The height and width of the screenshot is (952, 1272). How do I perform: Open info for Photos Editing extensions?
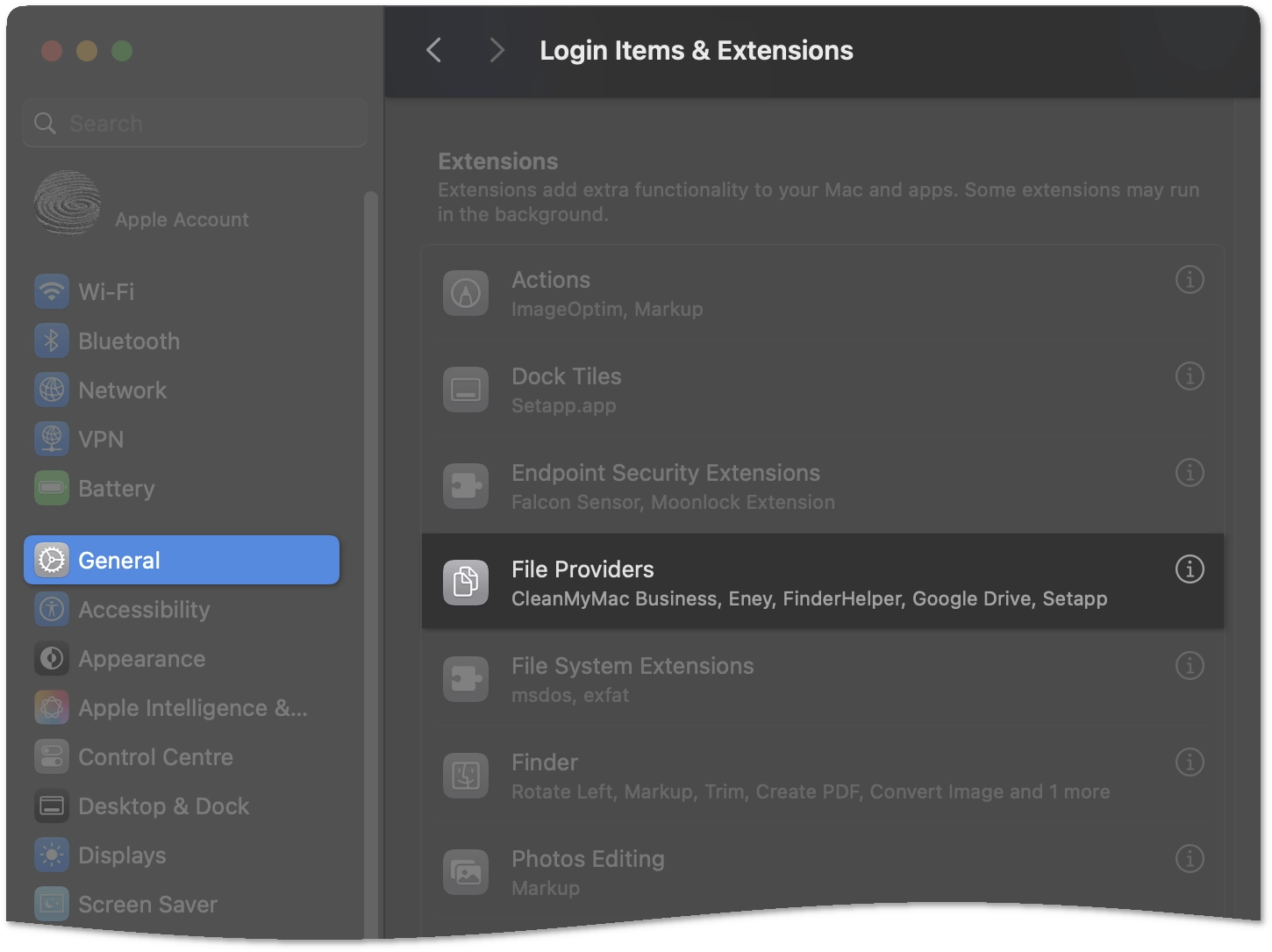pyautogui.click(x=1189, y=859)
